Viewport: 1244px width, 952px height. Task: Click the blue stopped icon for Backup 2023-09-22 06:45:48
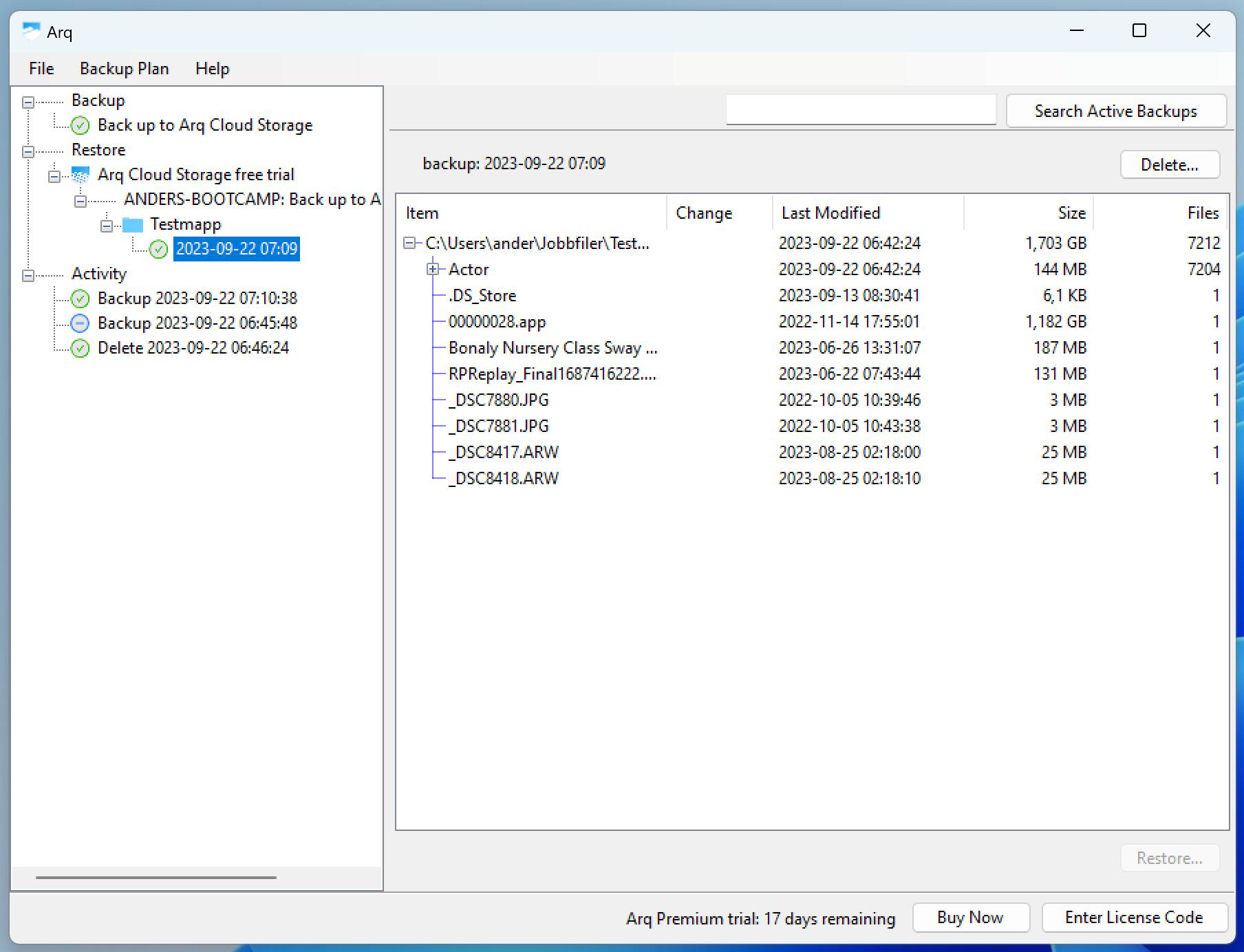coord(79,323)
